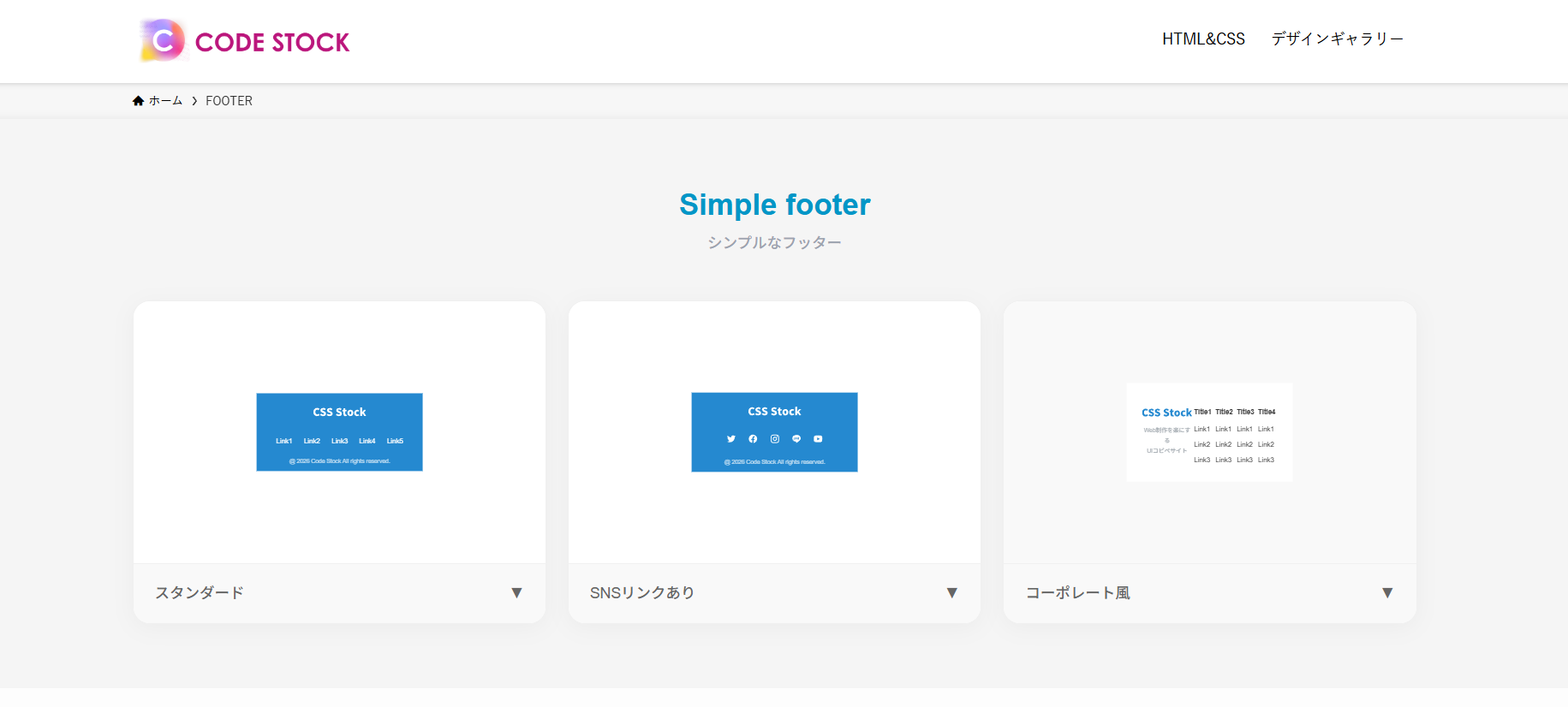The height and width of the screenshot is (707, 1568).
Task: Click Link4 in the standard footer preview
Action: click(367, 441)
